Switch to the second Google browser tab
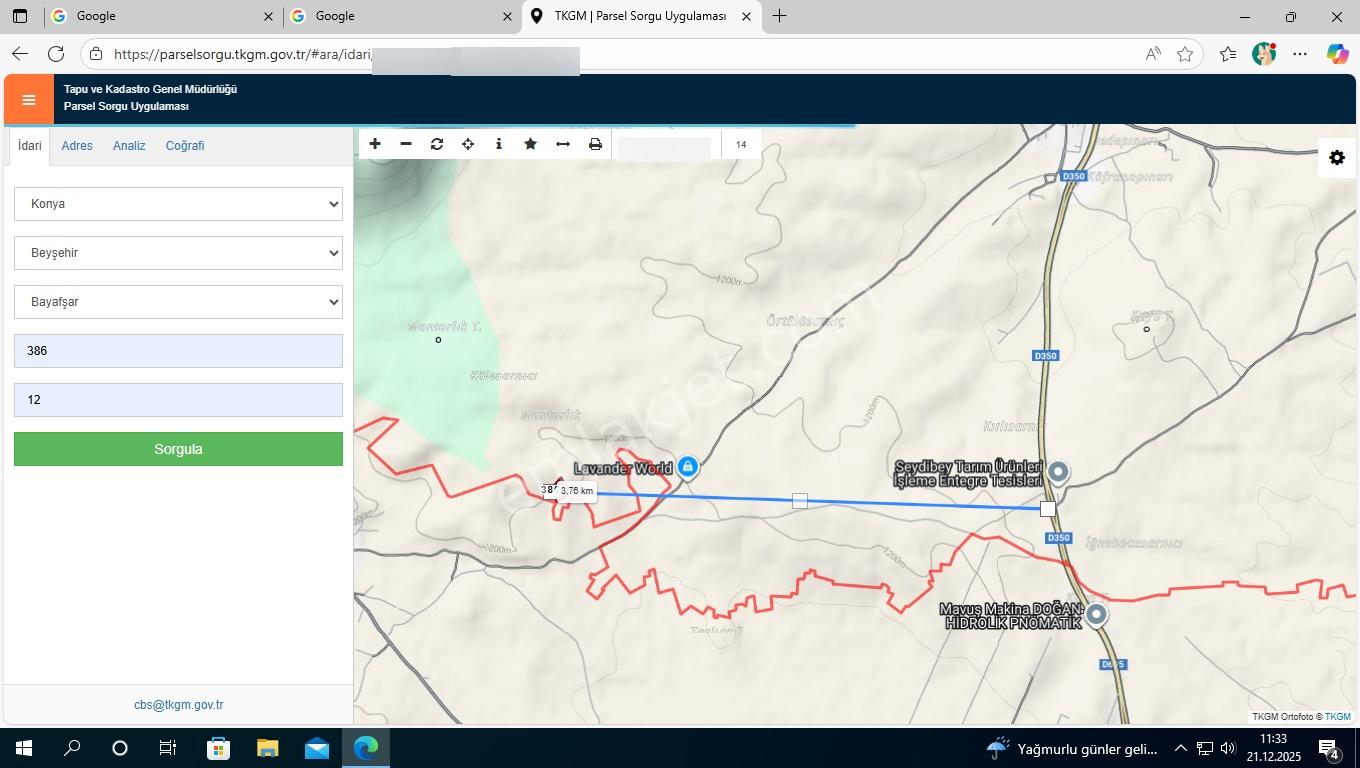 (401, 16)
